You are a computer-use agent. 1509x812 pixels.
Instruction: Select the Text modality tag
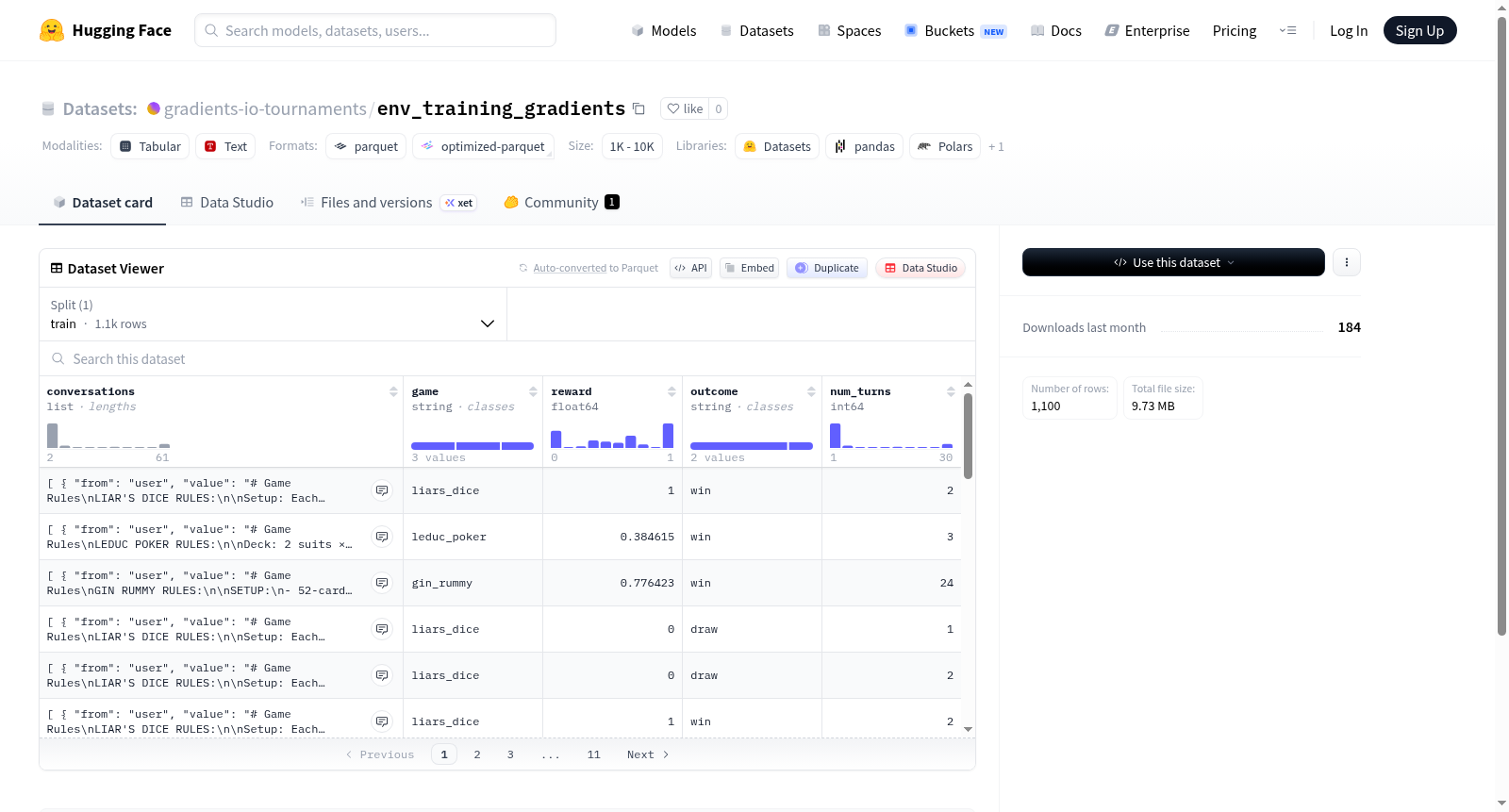pos(225,146)
